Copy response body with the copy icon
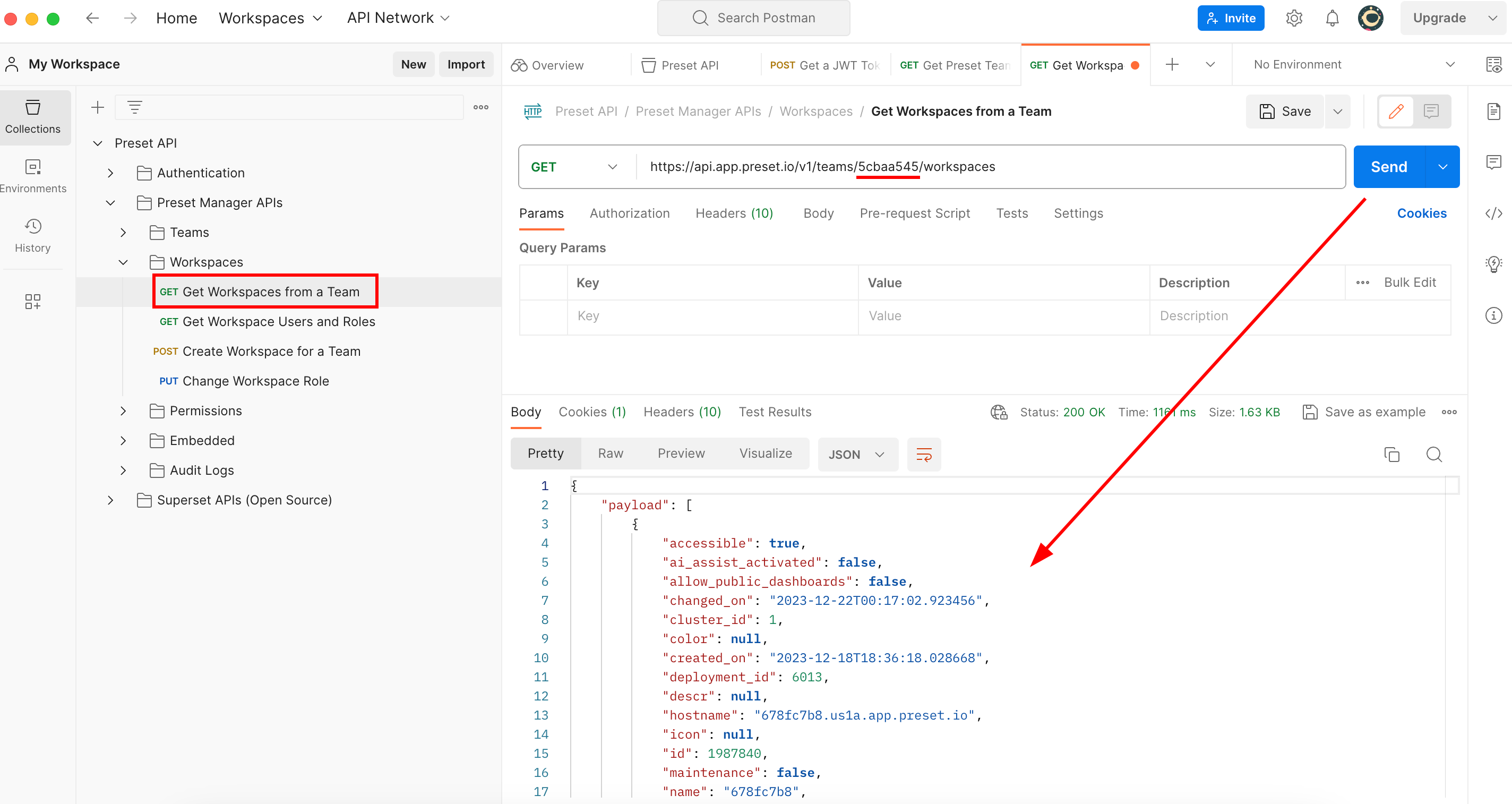1512x804 pixels. click(1391, 454)
